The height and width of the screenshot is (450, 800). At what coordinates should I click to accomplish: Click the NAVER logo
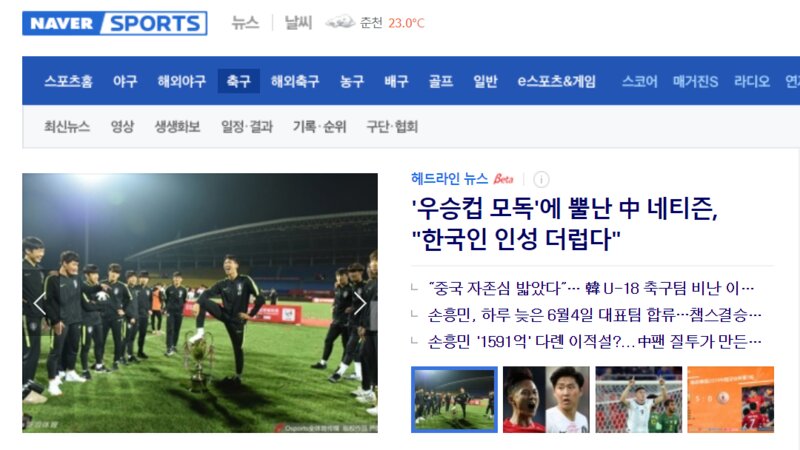tap(62, 23)
